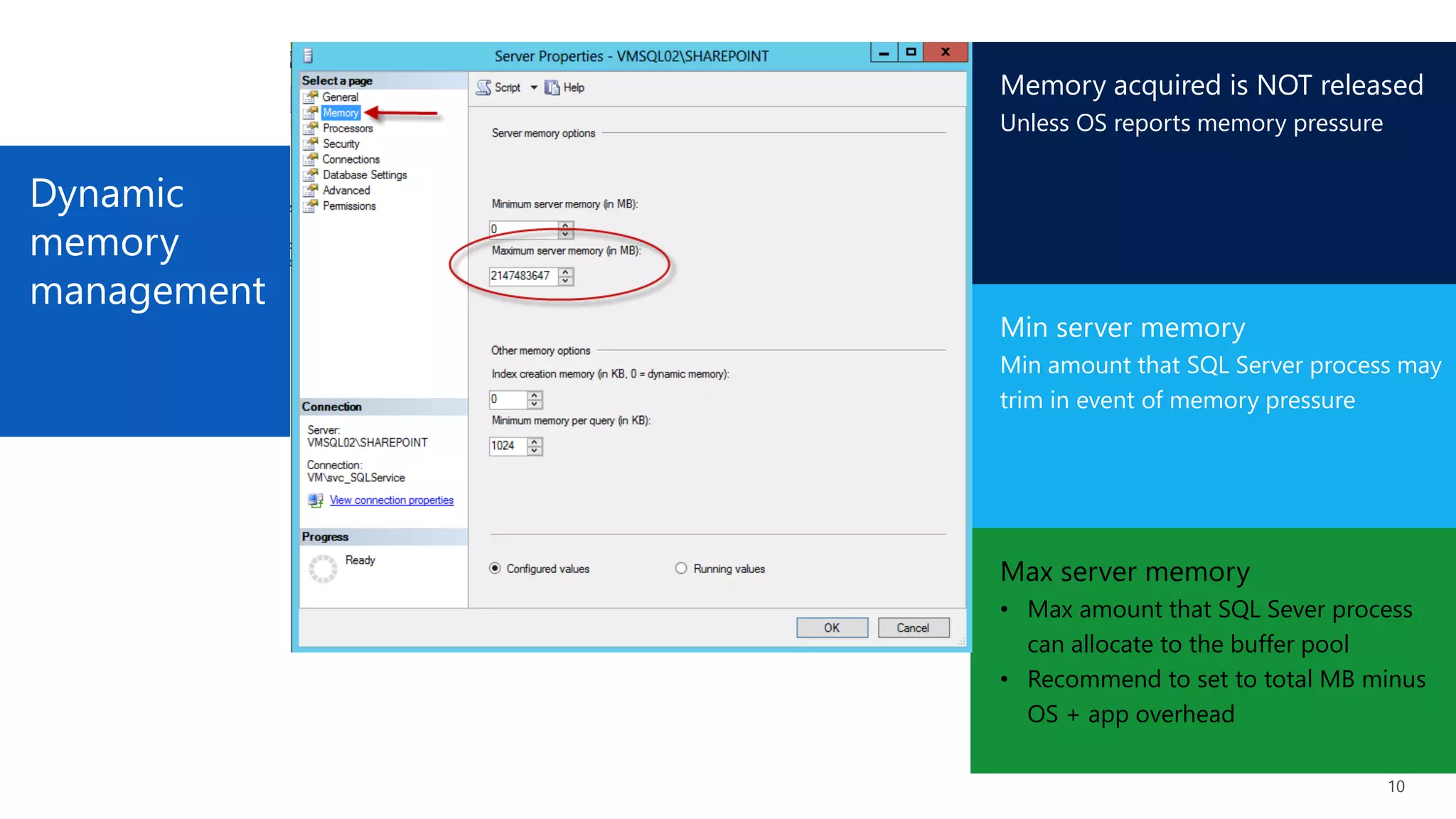Screen dimensions: 1456x819
Task: Click the Index creation memory field
Action: pyautogui.click(x=508, y=400)
